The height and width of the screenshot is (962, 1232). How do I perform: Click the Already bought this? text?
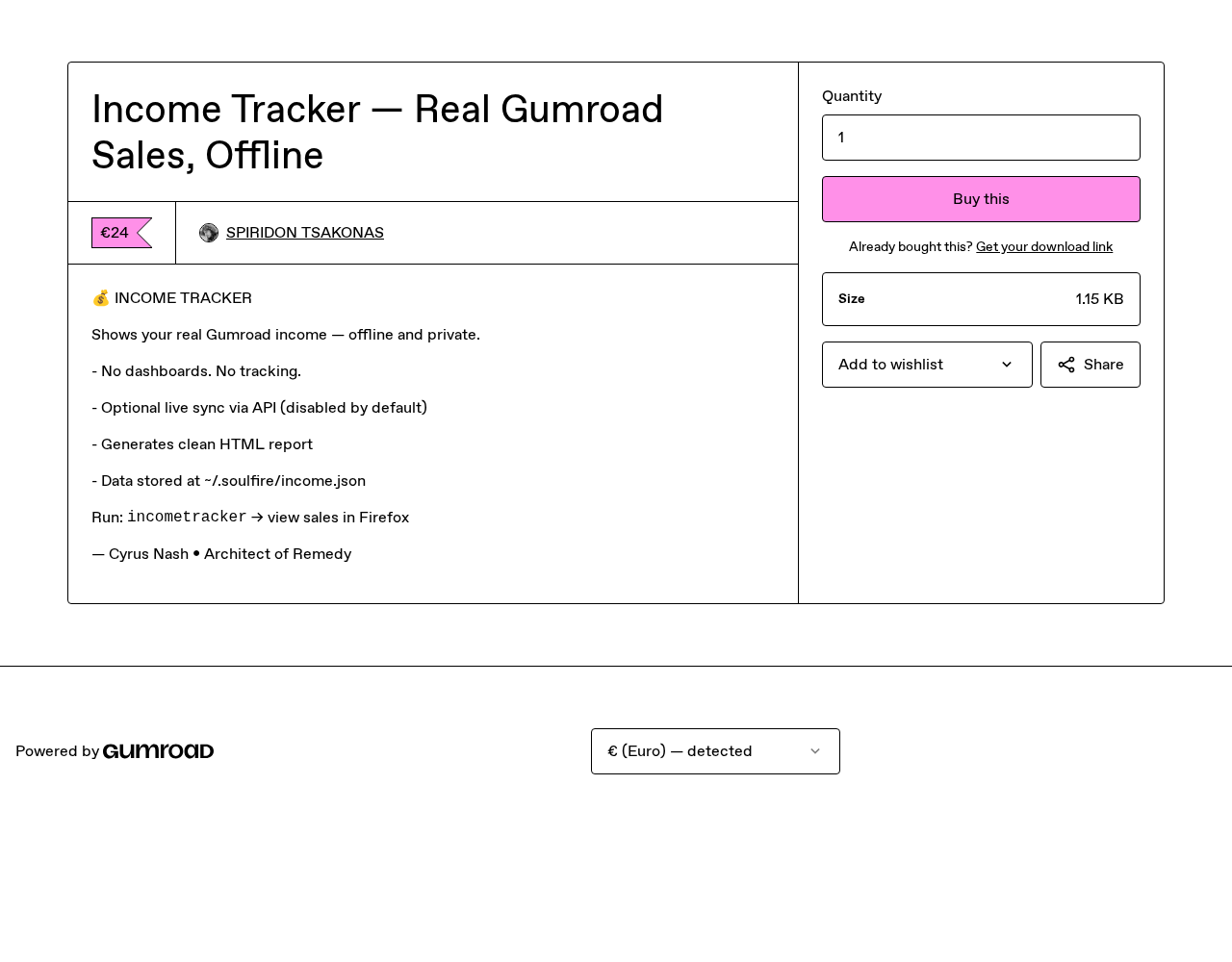click(x=911, y=247)
